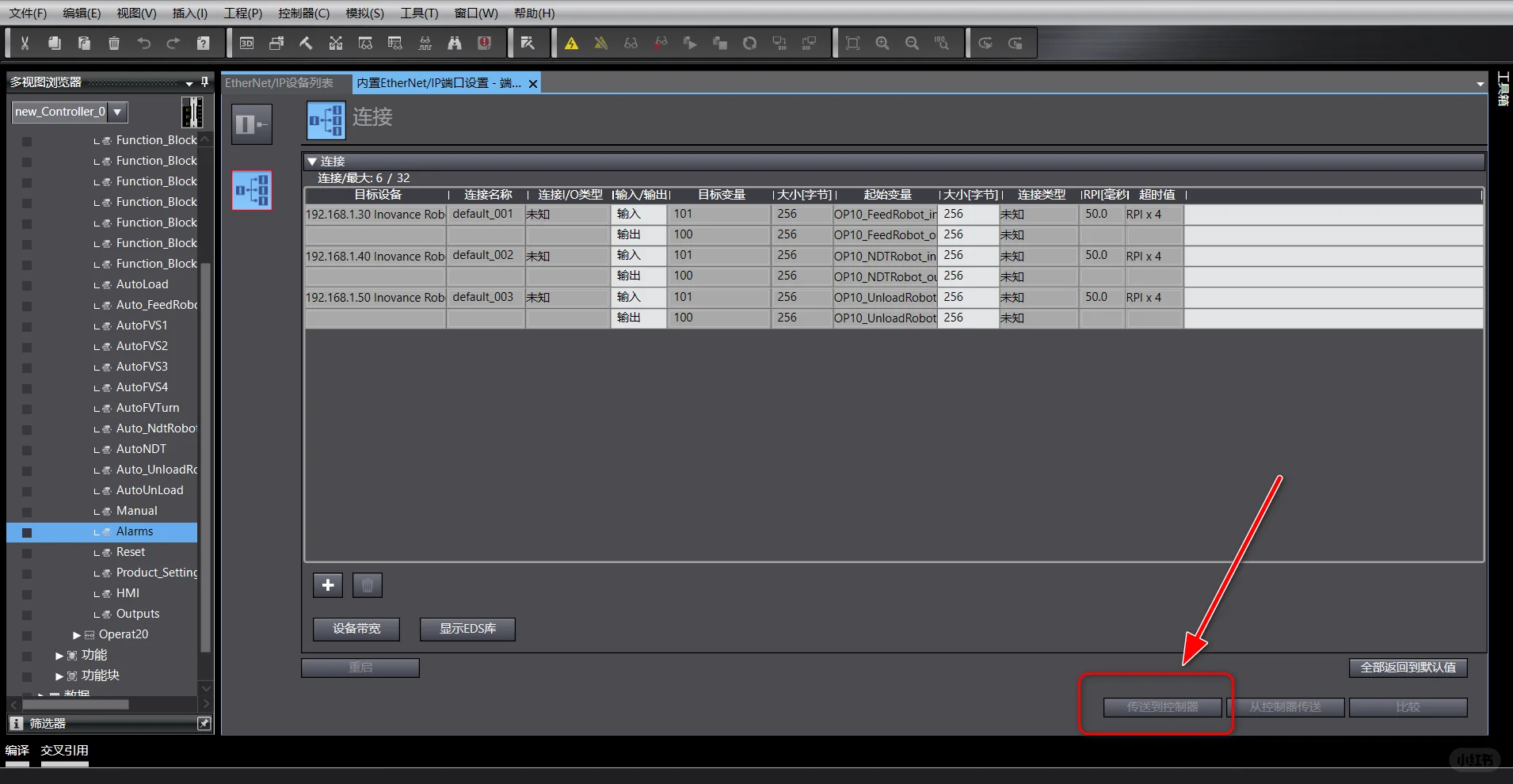Click the 设备带宽 button

tap(356, 629)
